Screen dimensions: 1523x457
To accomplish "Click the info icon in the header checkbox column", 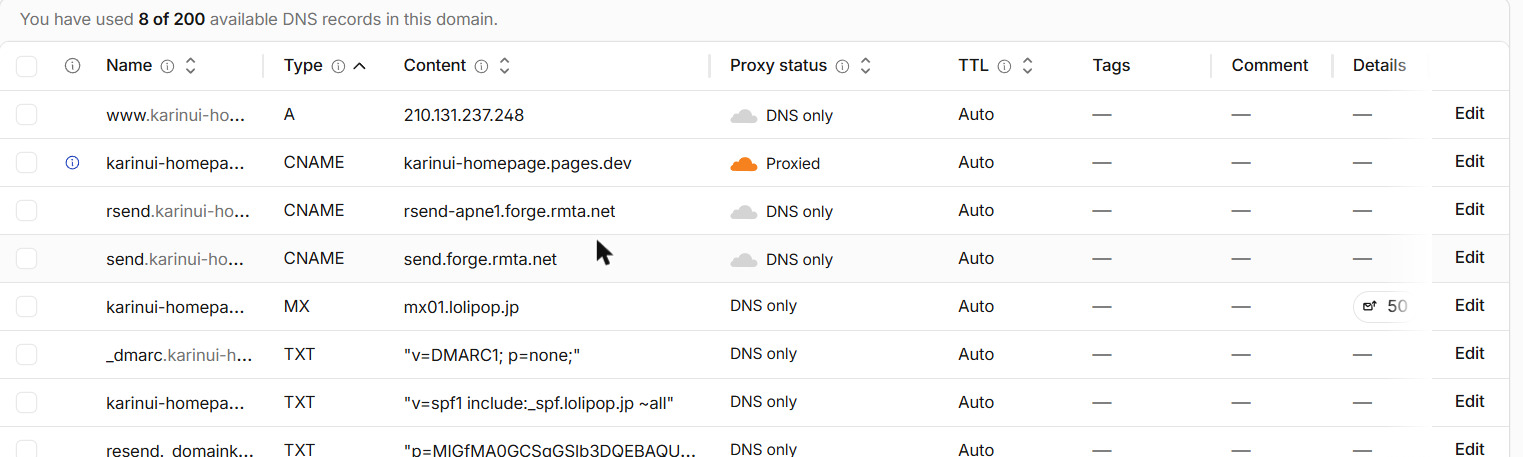I will click(72, 66).
